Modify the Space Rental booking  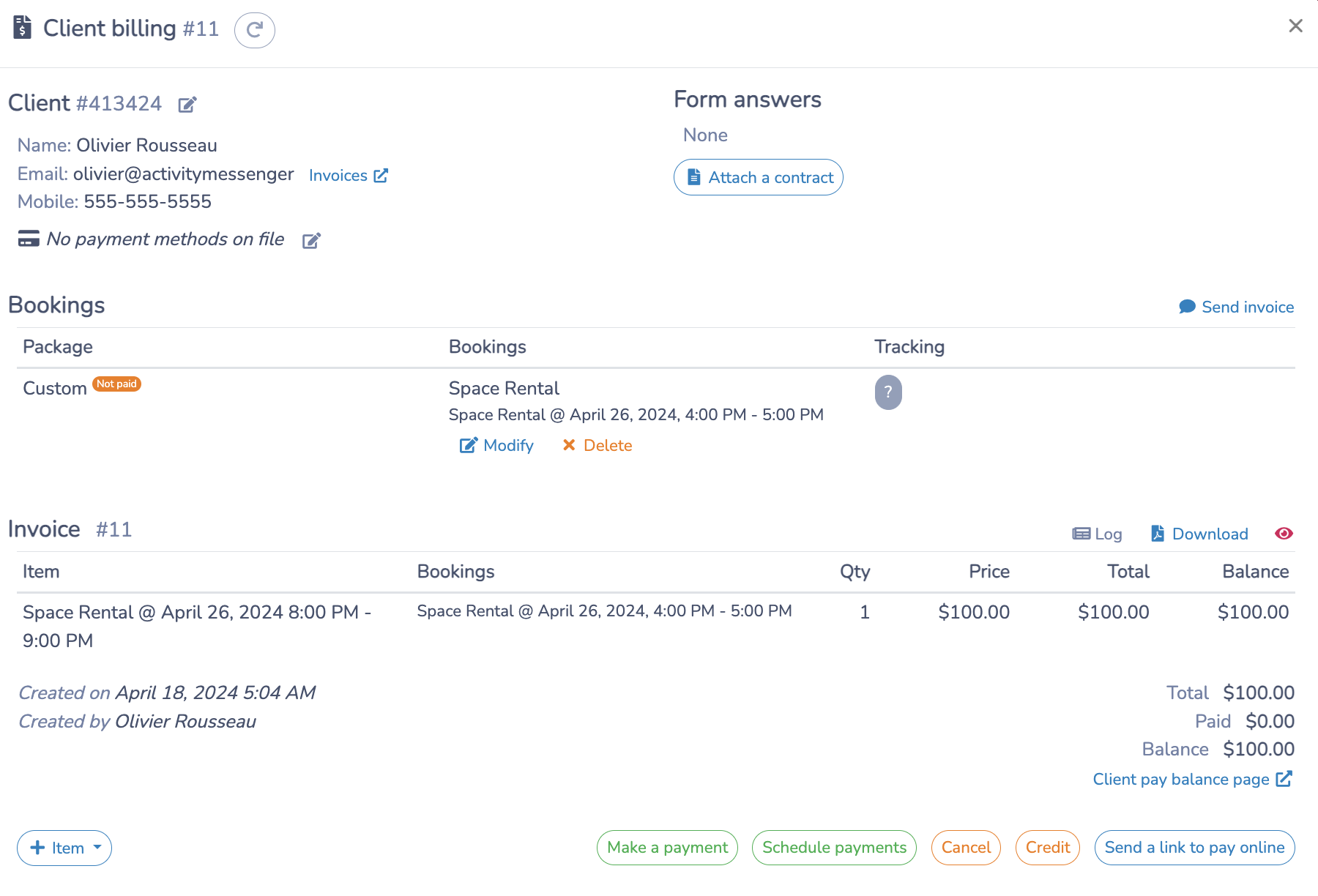pyautogui.click(x=496, y=445)
